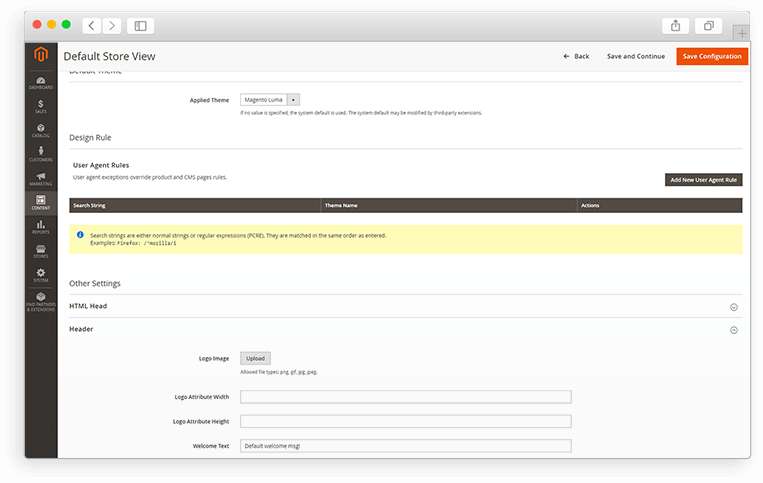Focus the Logo Attribute Height field
763x483 pixels.
click(x=405, y=421)
